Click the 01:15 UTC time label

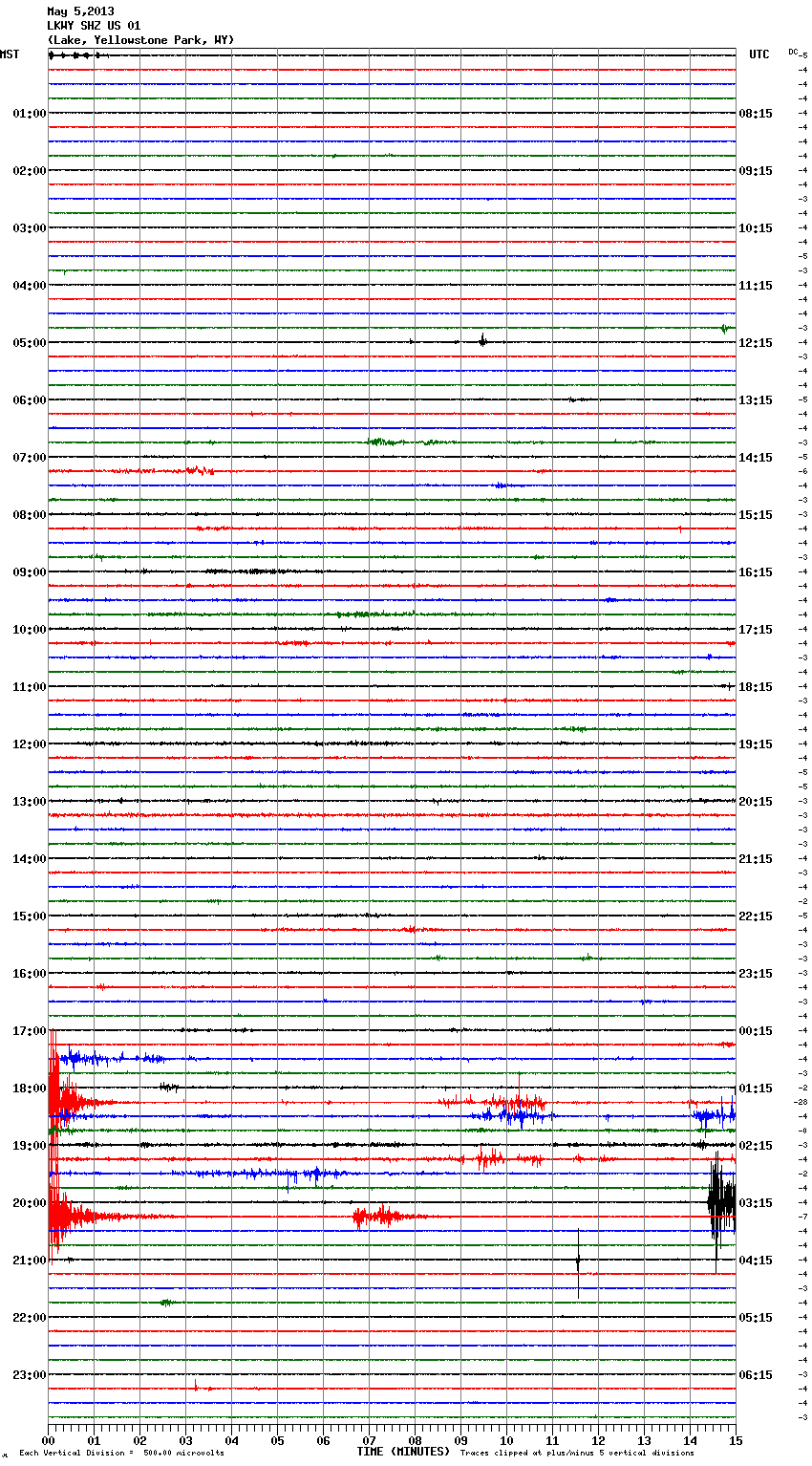tap(756, 1089)
